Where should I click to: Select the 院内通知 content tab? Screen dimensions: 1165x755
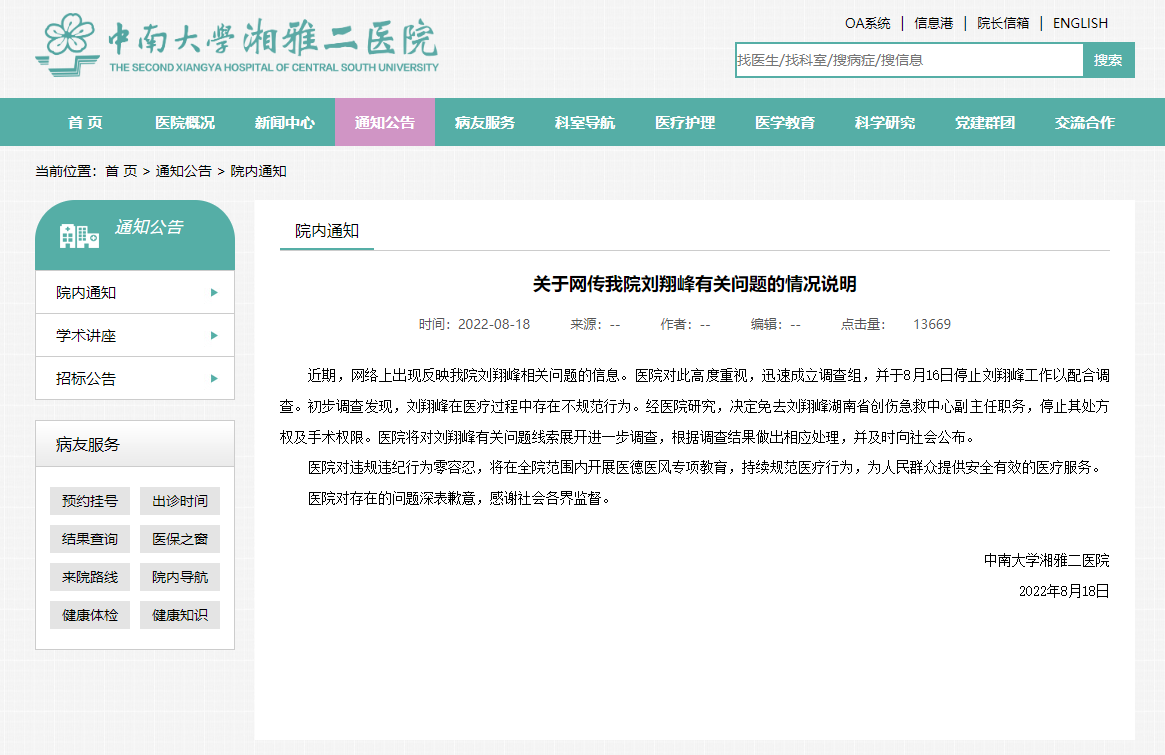pyautogui.click(x=327, y=231)
